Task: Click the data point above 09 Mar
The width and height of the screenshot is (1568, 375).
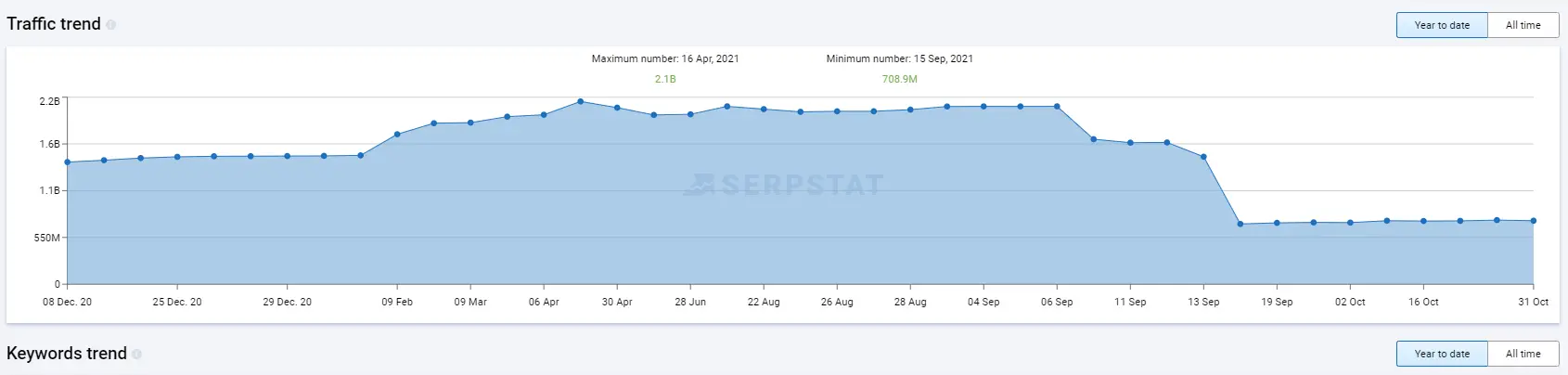Action: 470,123
